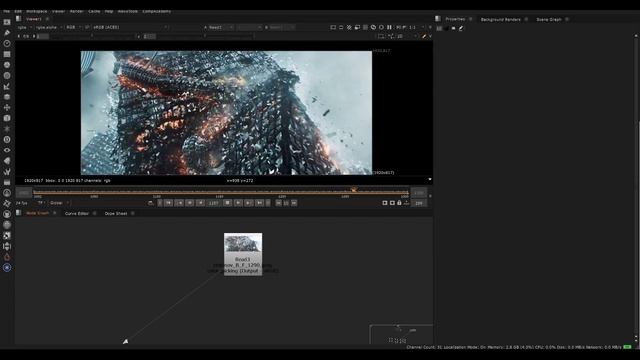Open the Transform nodes toolbar menu

point(7,107)
